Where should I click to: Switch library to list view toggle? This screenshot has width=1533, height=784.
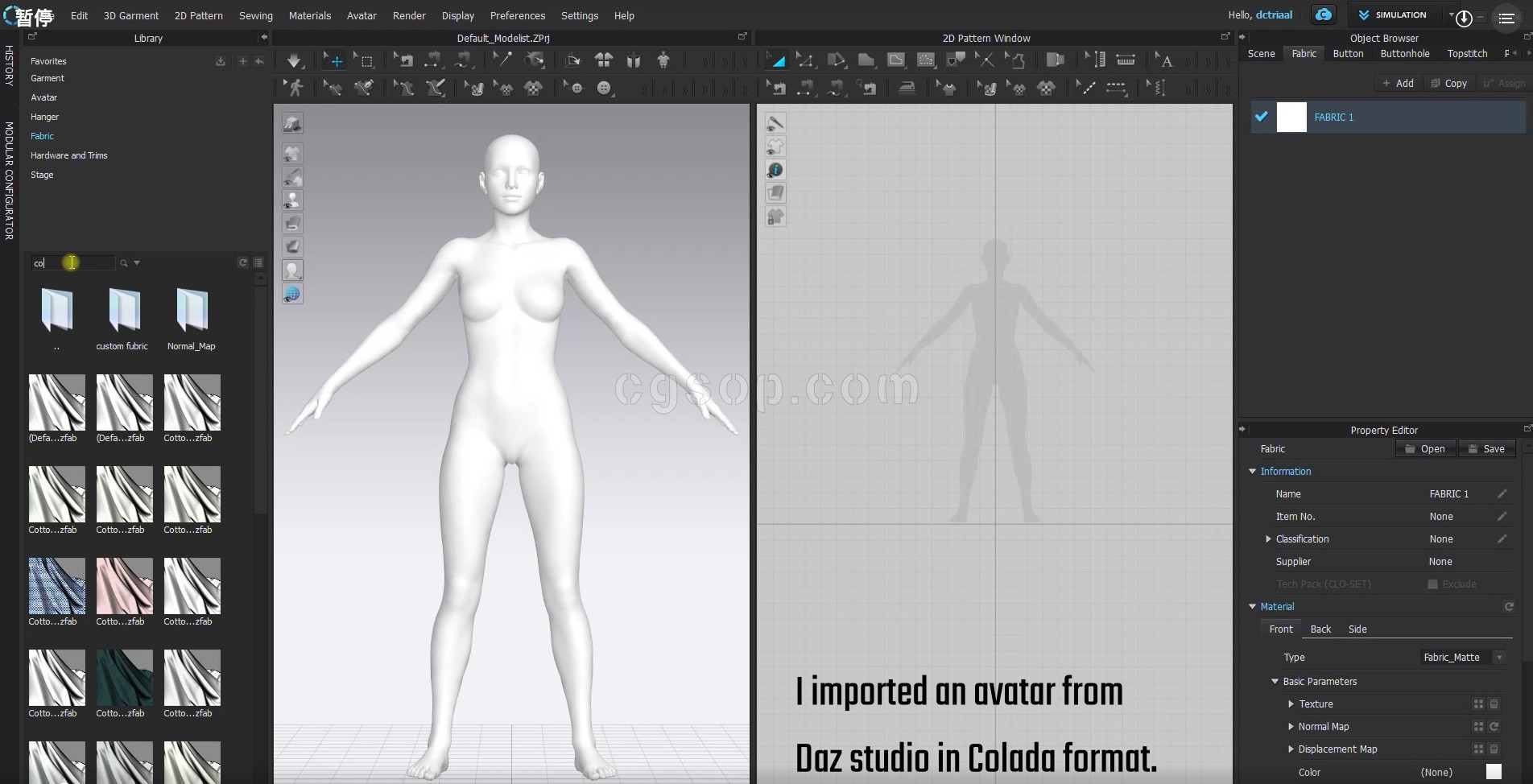258,262
